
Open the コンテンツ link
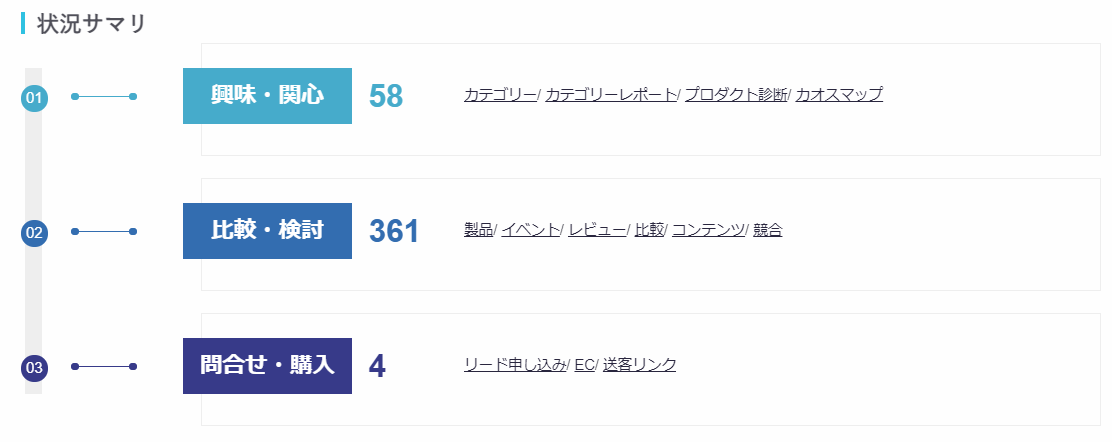(x=708, y=230)
